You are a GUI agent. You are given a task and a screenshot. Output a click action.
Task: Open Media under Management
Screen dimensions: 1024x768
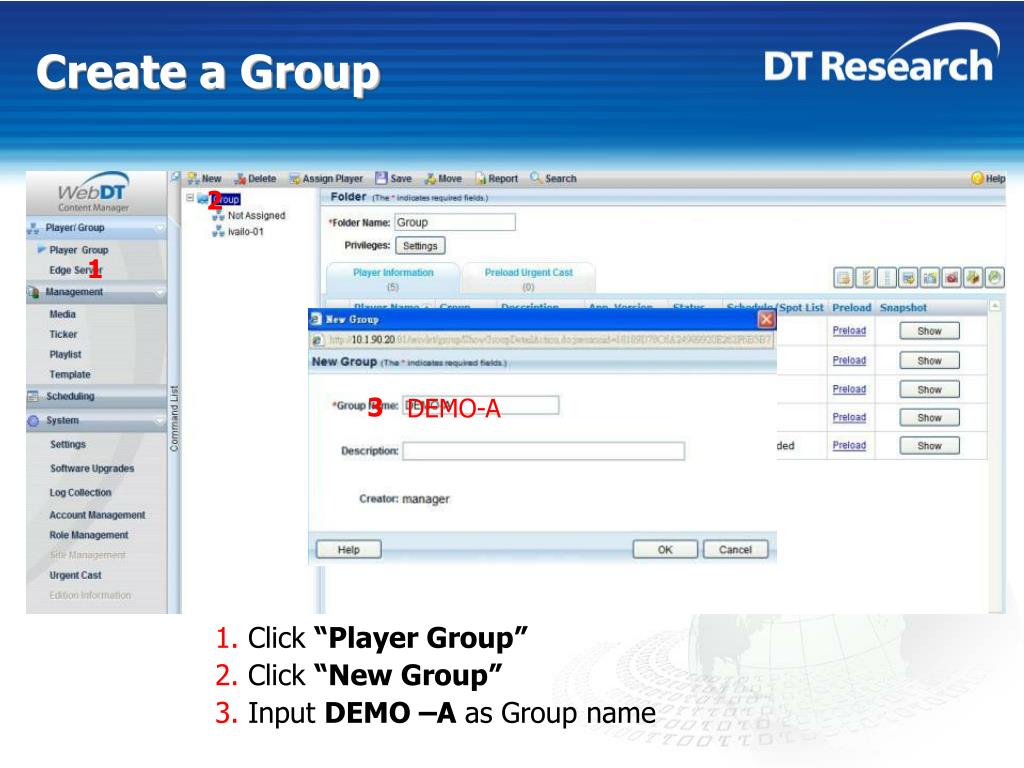pos(63,314)
